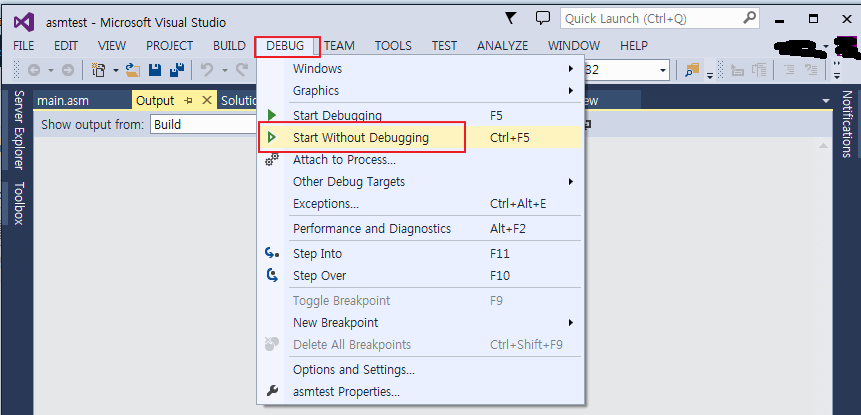This screenshot has height=415, width=861.
Task: Pin the Output window with pushpin
Action: coord(188,100)
